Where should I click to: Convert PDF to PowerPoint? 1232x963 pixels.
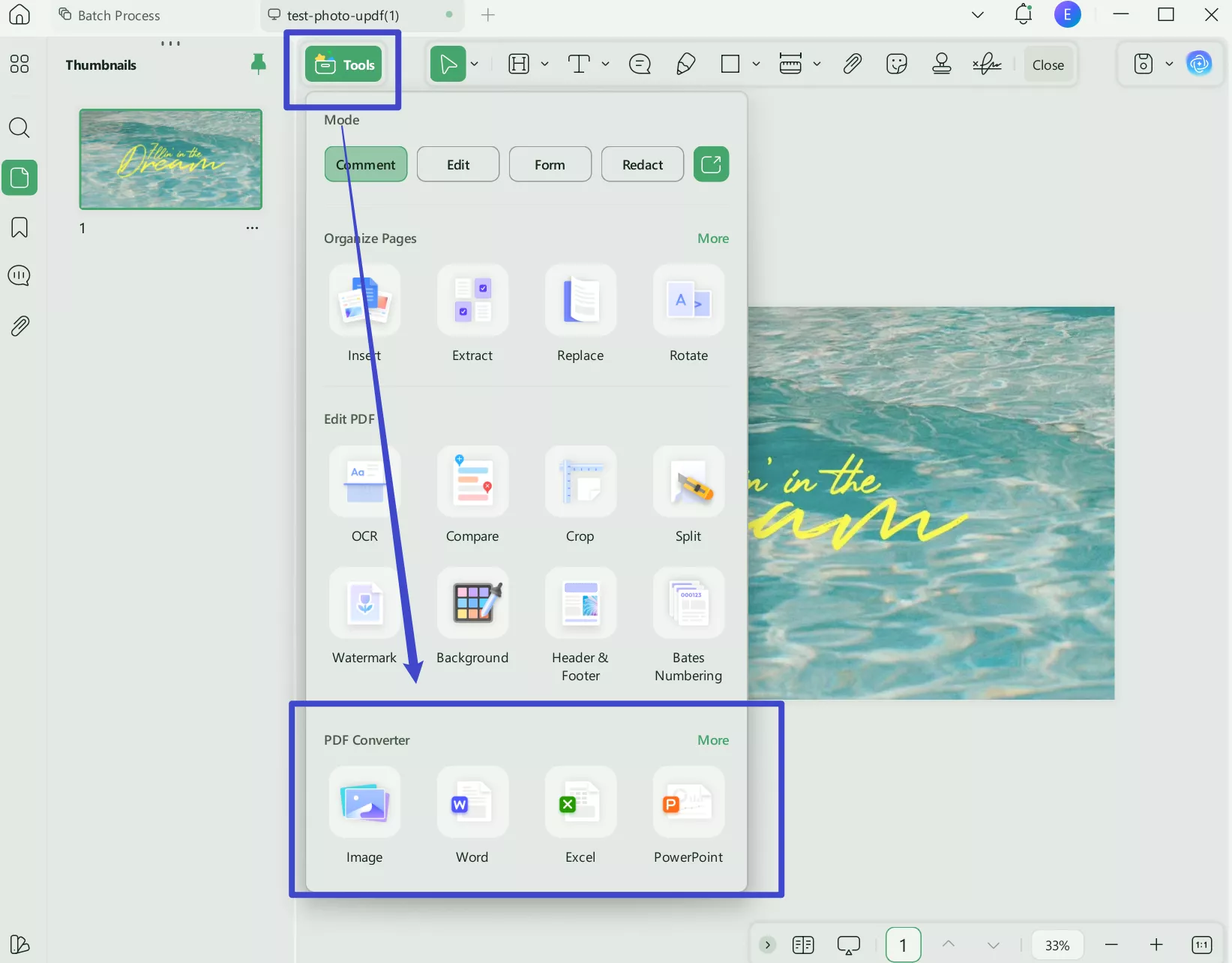(688, 802)
